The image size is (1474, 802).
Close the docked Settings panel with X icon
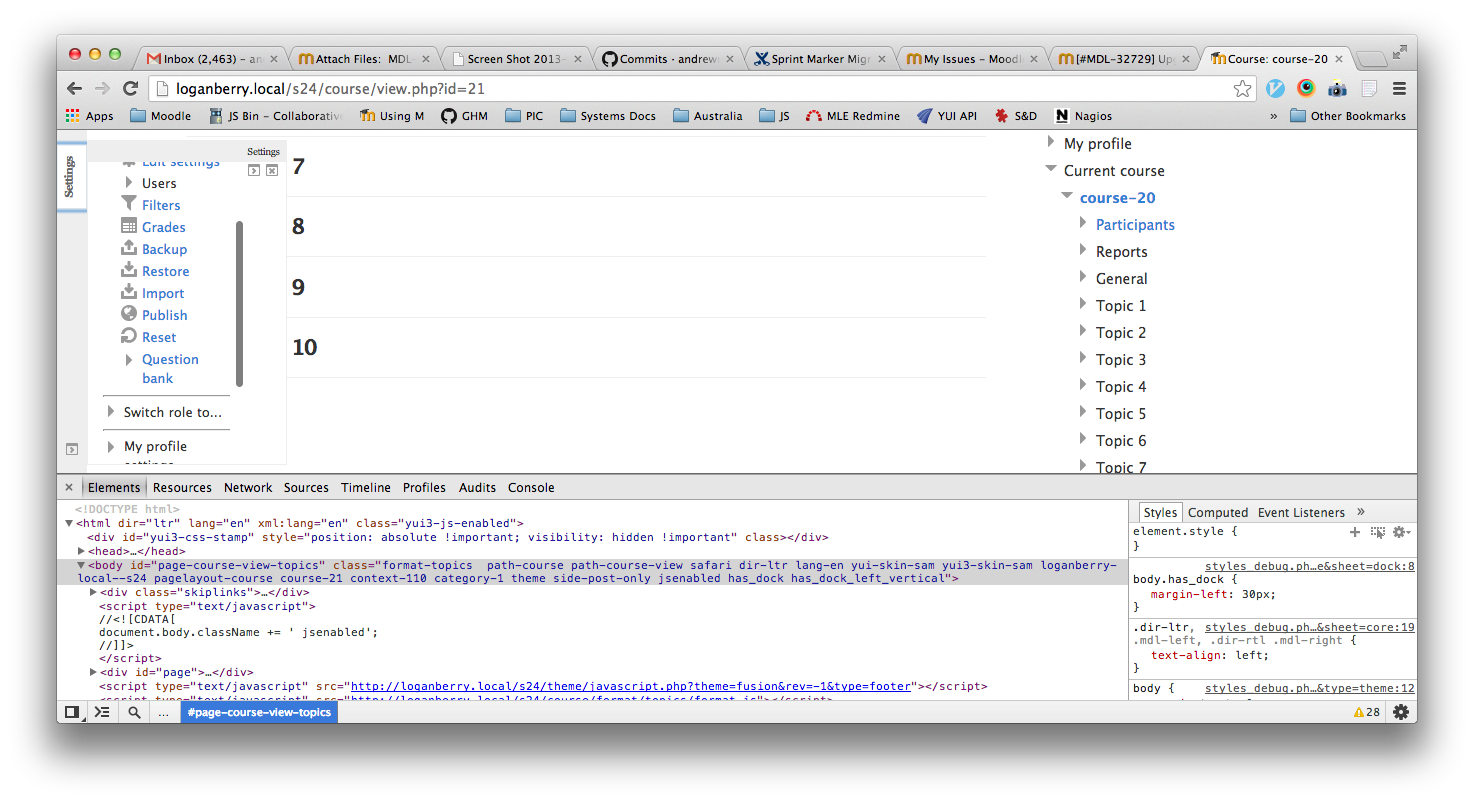(x=272, y=170)
